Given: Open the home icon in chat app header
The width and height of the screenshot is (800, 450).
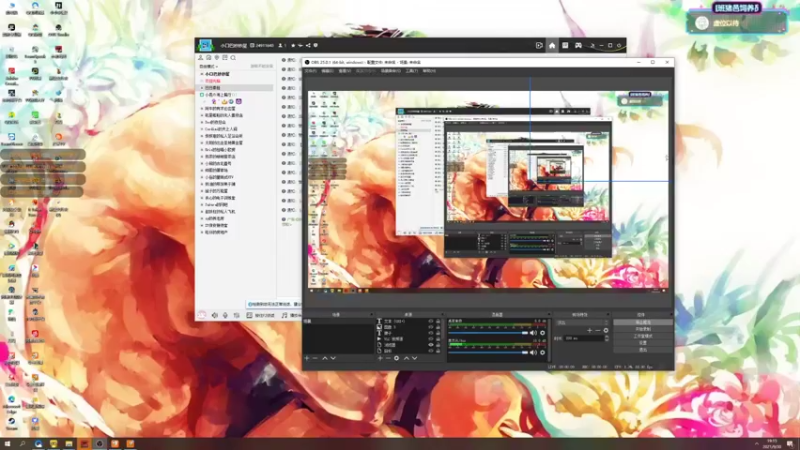Looking at the screenshot, I should point(552,45).
